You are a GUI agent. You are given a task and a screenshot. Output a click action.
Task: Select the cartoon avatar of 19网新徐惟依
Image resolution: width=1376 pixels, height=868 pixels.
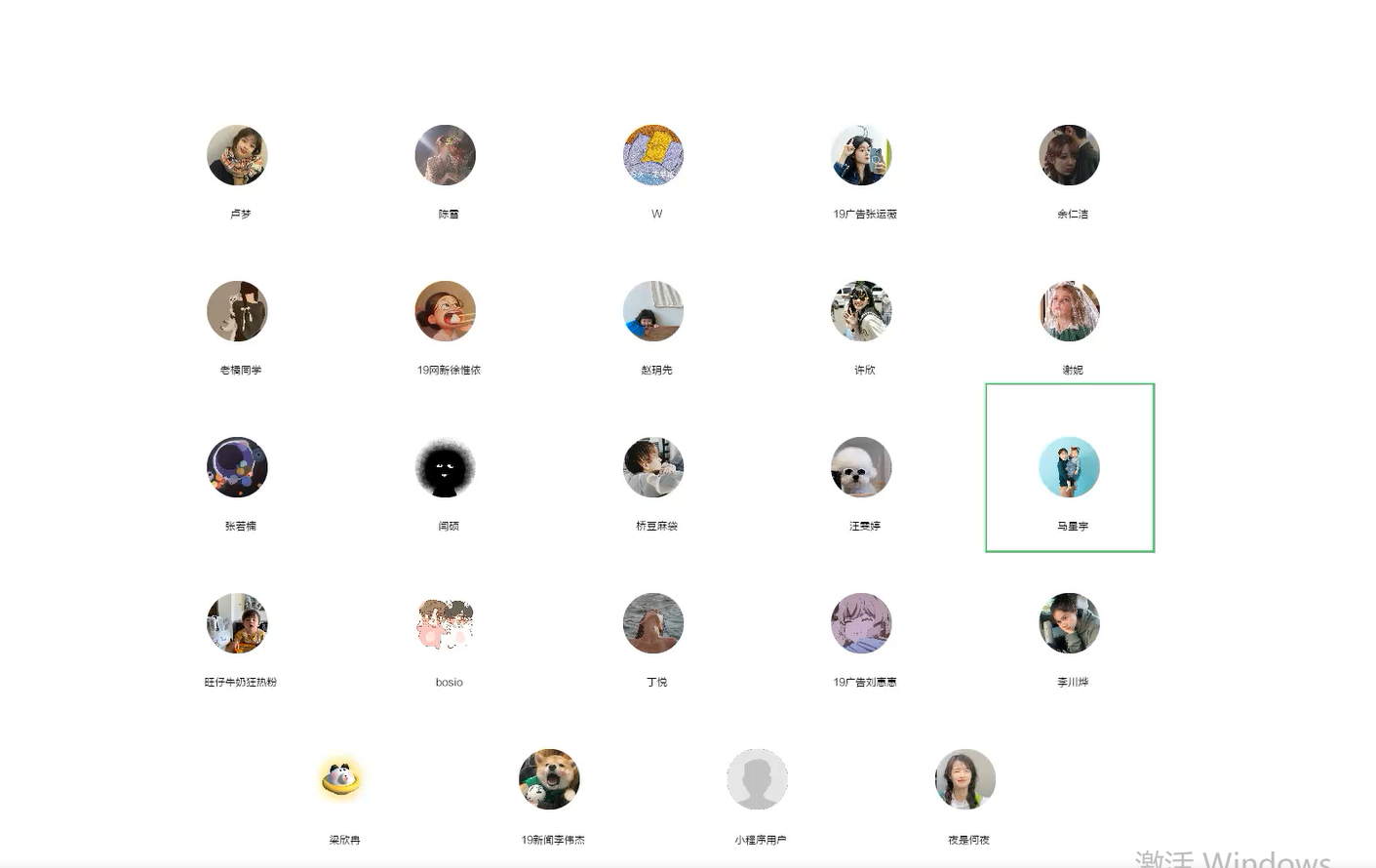pos(446,311)
